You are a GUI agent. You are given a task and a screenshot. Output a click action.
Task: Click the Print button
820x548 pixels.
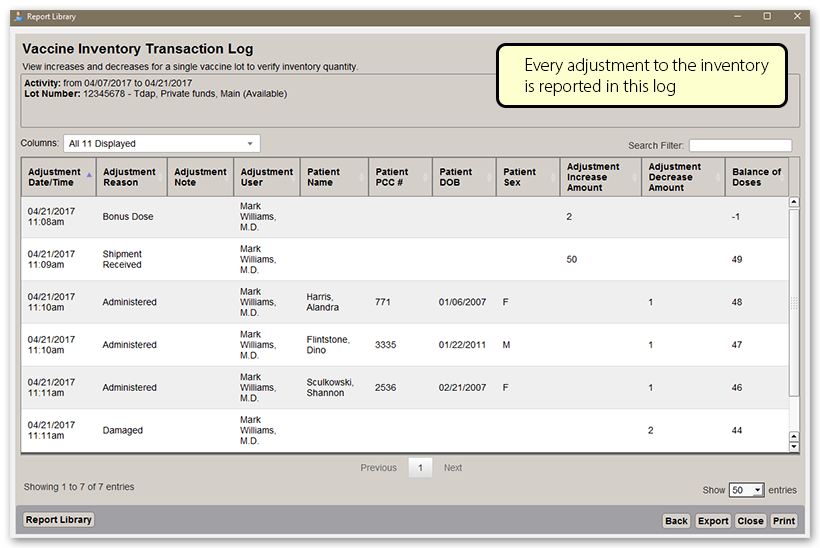tap(784, 521)
